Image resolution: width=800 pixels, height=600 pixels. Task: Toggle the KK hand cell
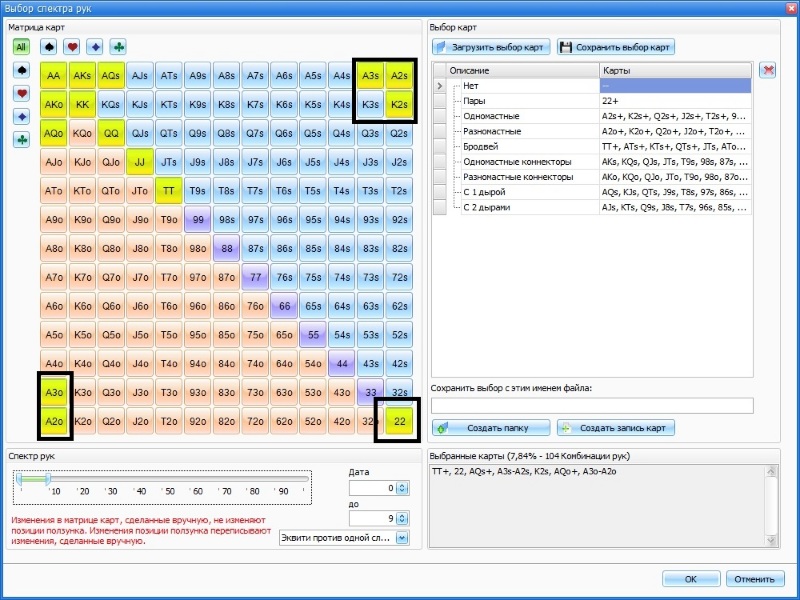[82, 105]
